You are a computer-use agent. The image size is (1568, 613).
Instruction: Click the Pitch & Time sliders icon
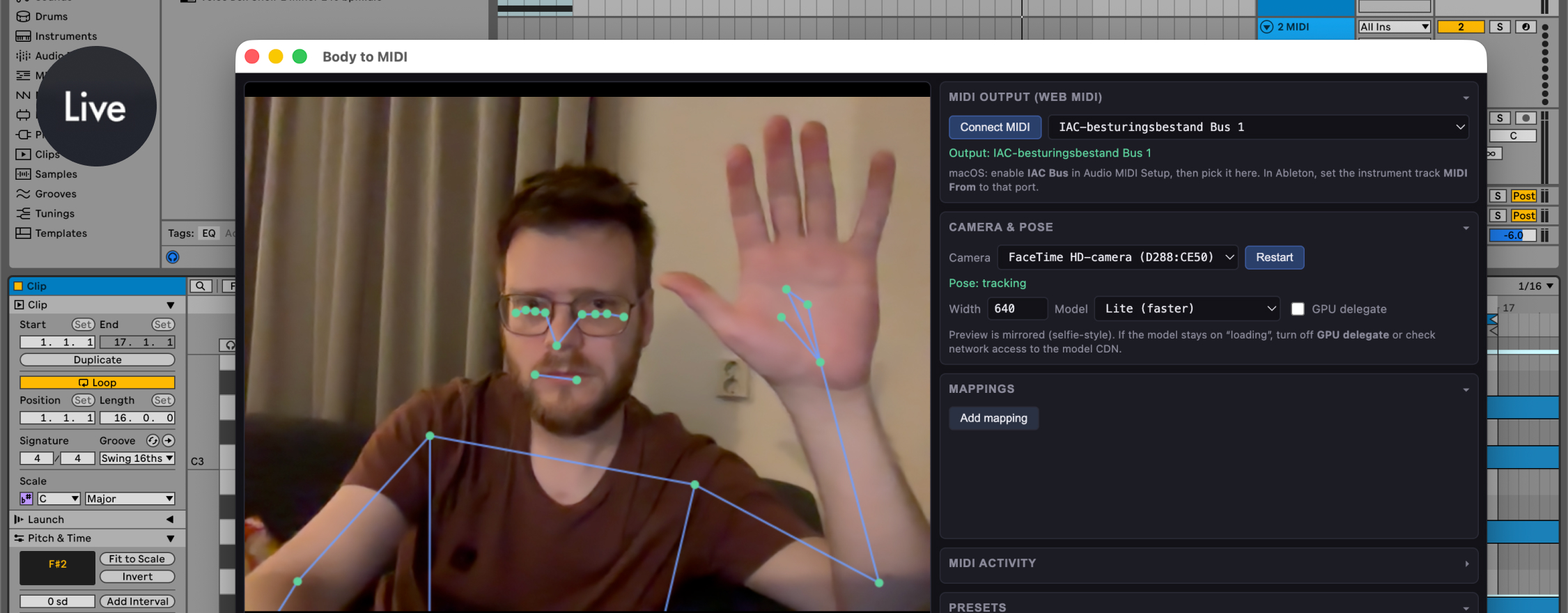point(19,538)
